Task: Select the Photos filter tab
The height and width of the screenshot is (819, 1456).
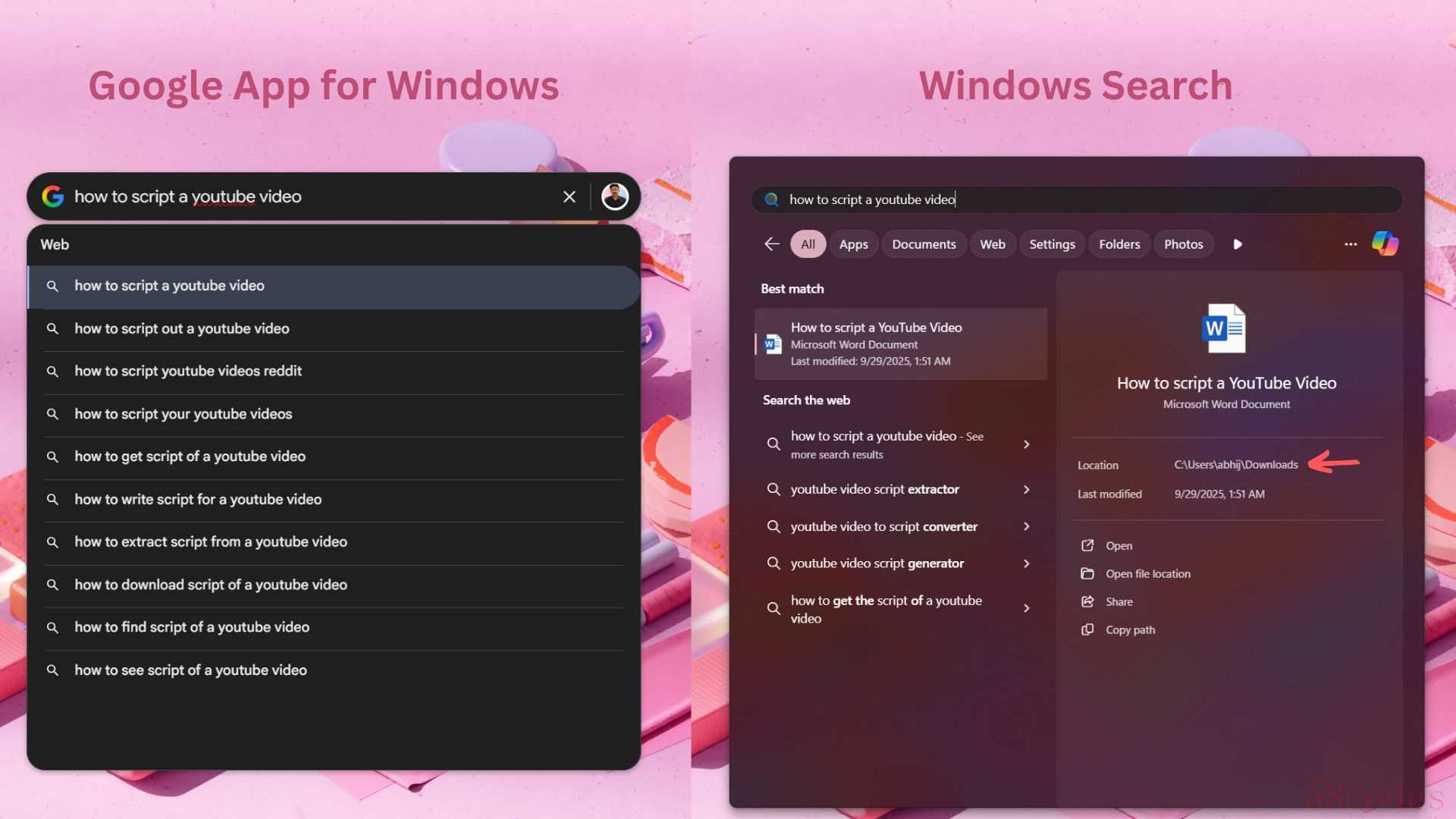Action: tap(1183, 244)
